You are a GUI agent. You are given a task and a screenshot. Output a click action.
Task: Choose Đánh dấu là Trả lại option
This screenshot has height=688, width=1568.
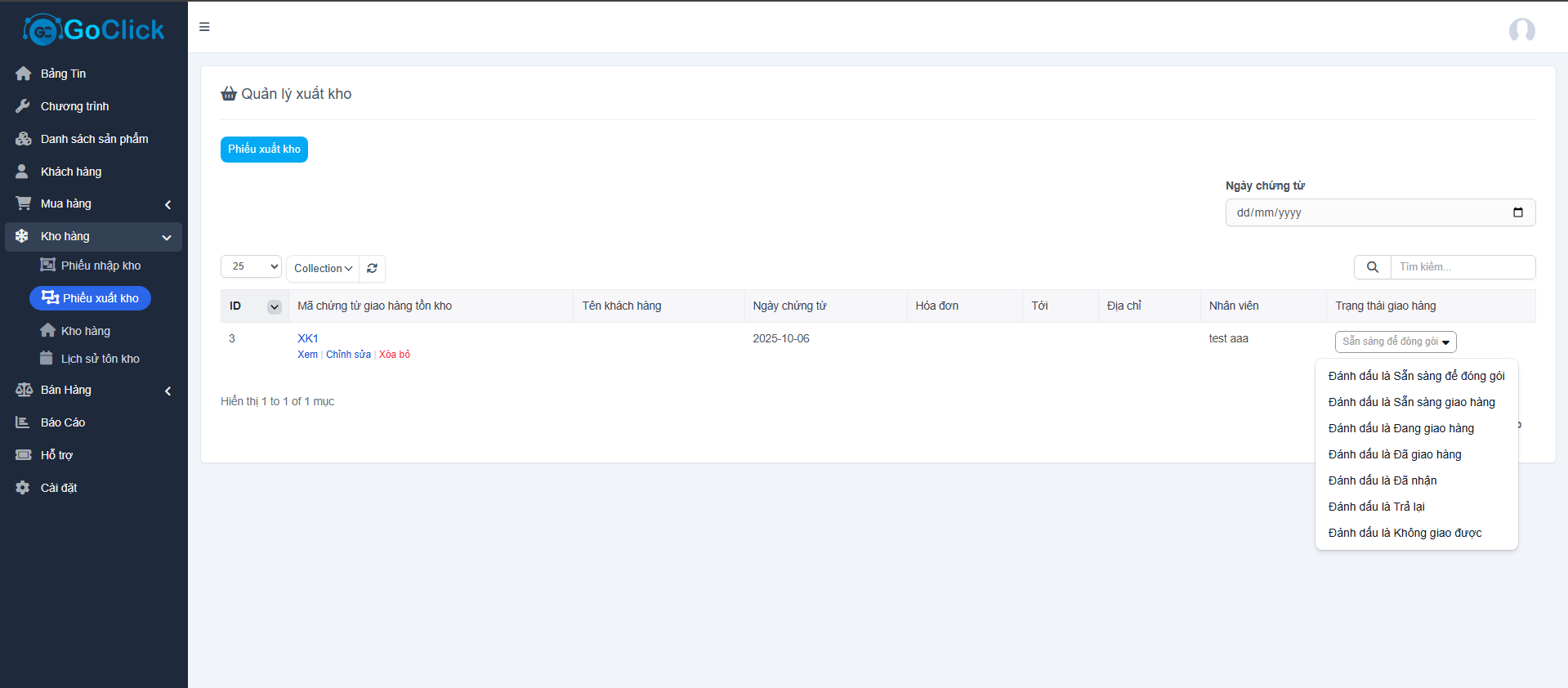click(x=1376, y=507)
